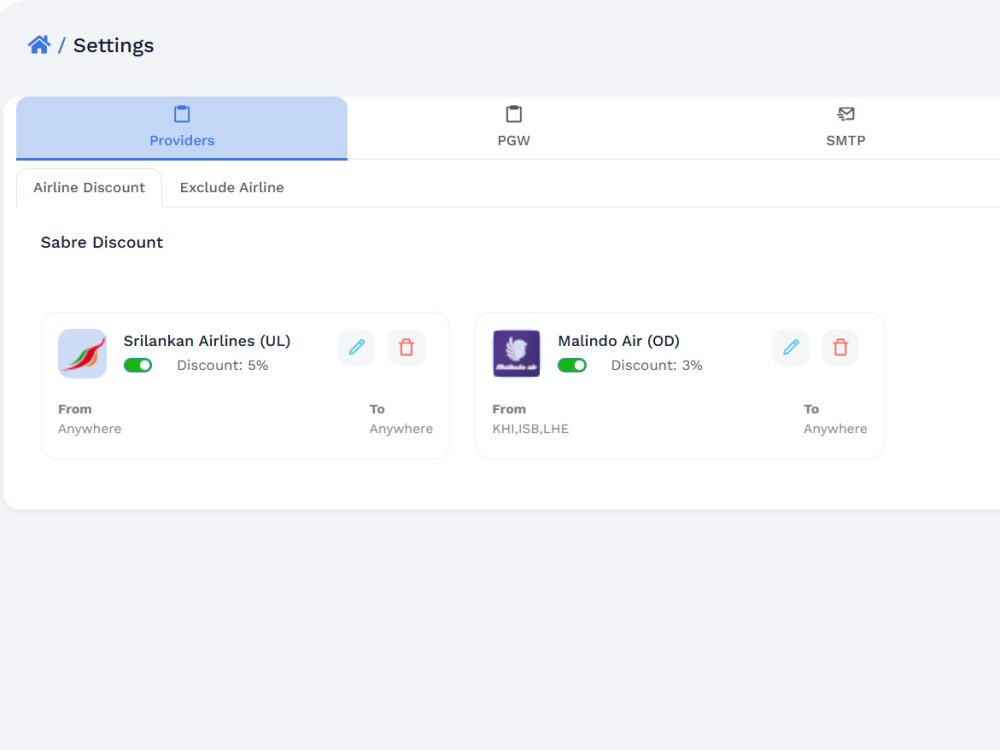
Task: Click the Providers tab clipboard icon
Action: point(182,114)
